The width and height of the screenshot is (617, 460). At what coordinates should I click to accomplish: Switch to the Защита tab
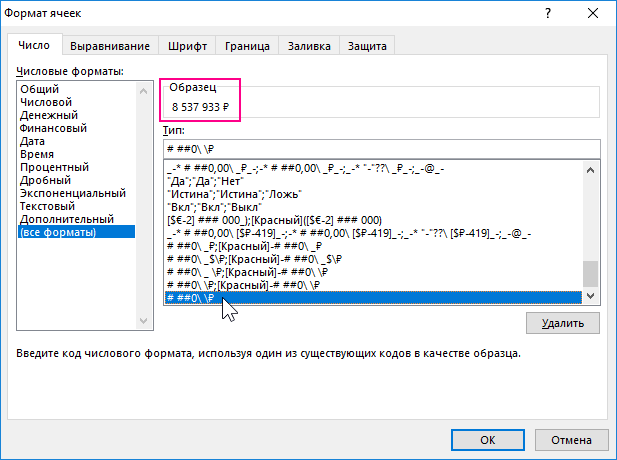point(367,46)
